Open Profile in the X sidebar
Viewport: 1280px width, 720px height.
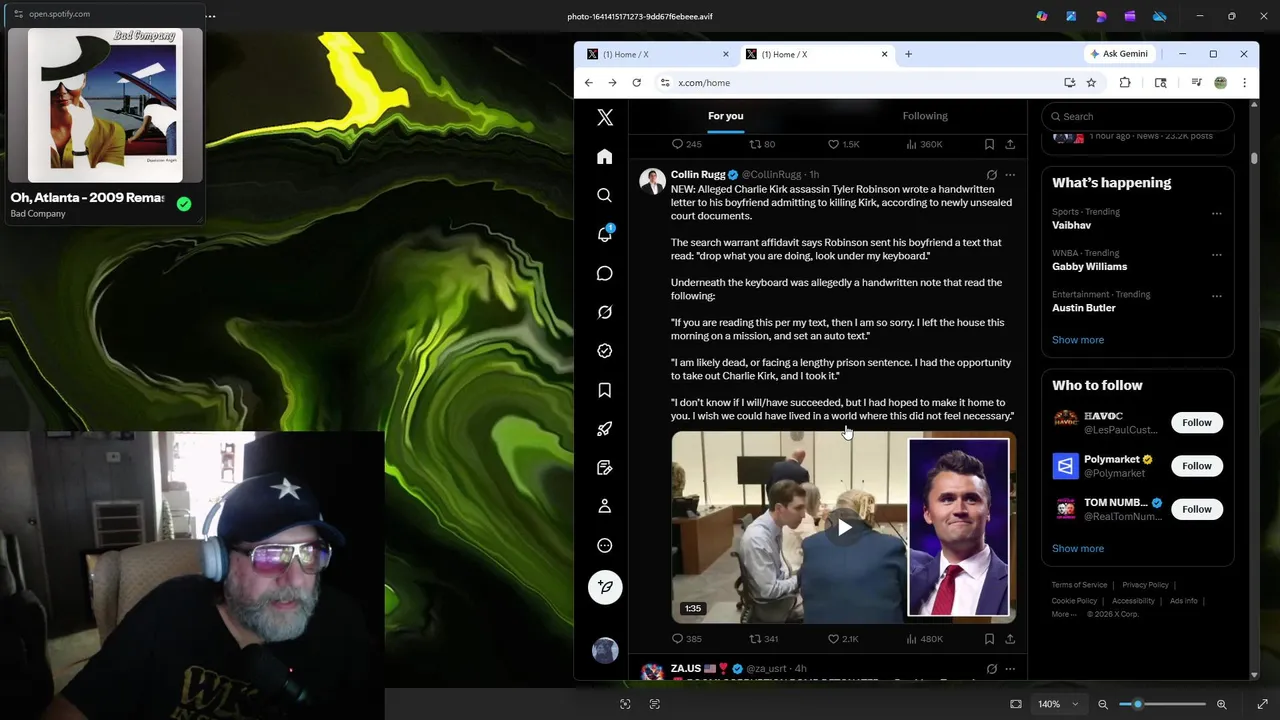coord(605,507)
